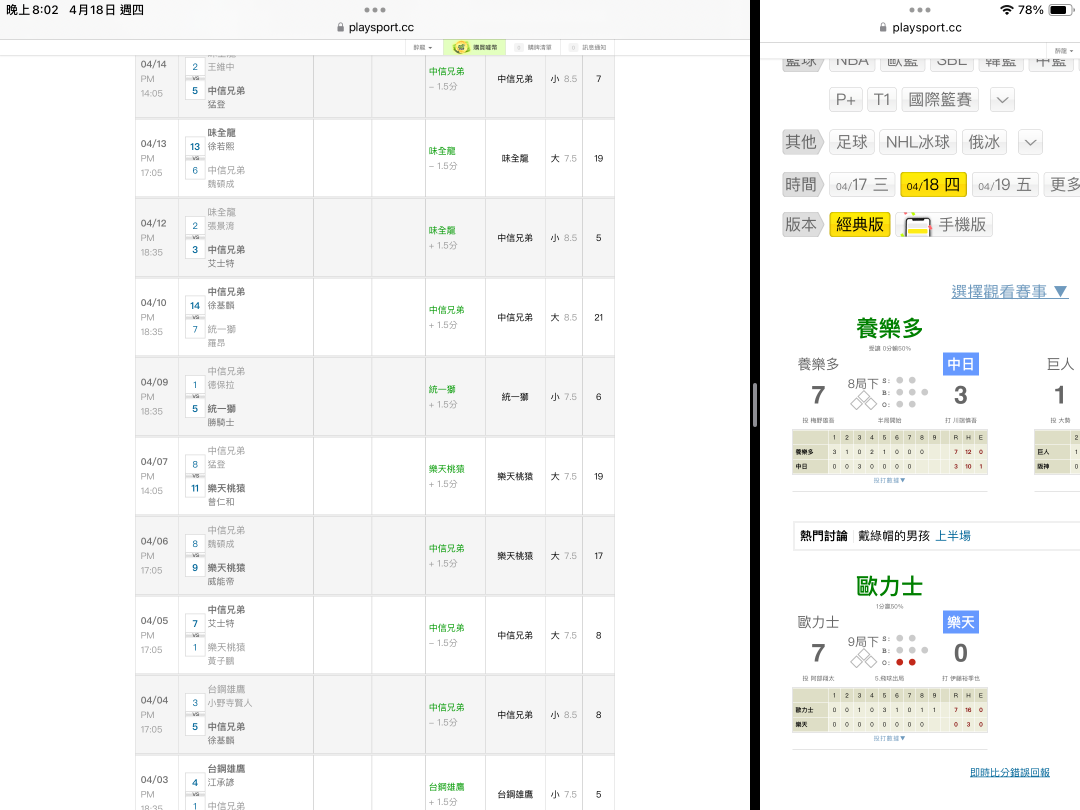Image resolution: width=1080 pixels, height=810 pixels.
Task: Tap the blue 中日 team badge
Action: [960, 364]
